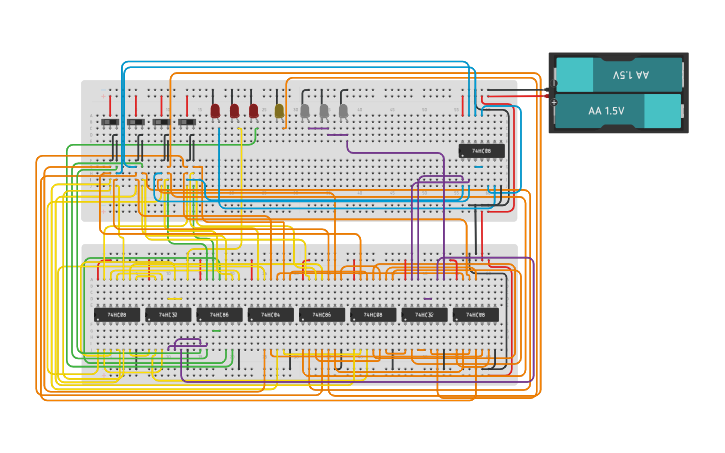
Task: Click the lower AA 1.5V battery cell
Action: pos(618,111)
